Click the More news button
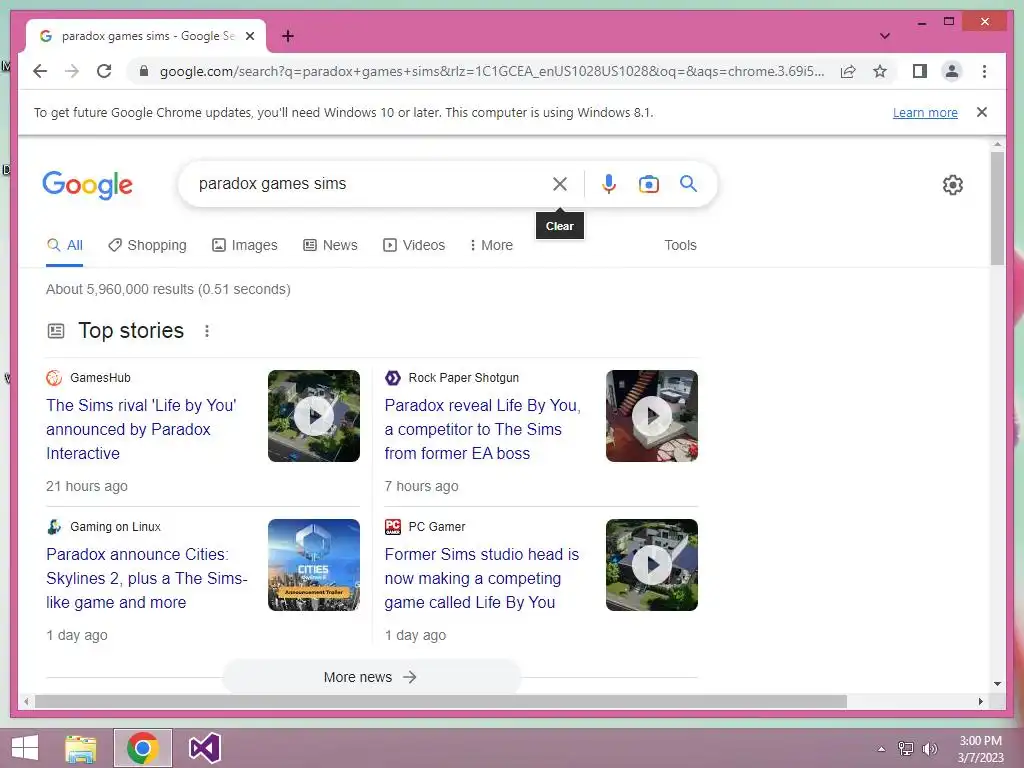The image size is (1024, 768). click(x=371, y=677)
